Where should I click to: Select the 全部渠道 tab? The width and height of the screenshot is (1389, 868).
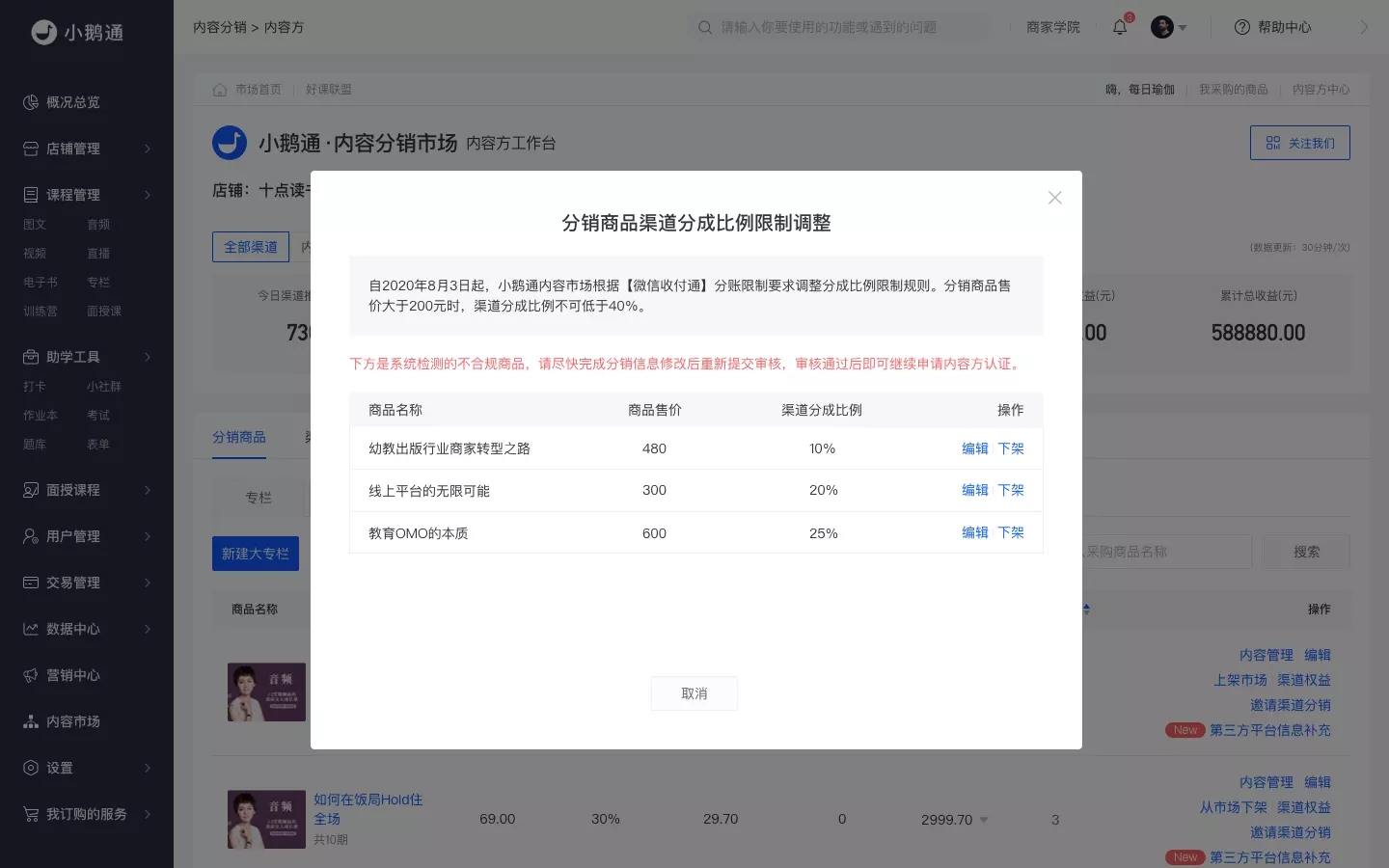pos(251,247)
